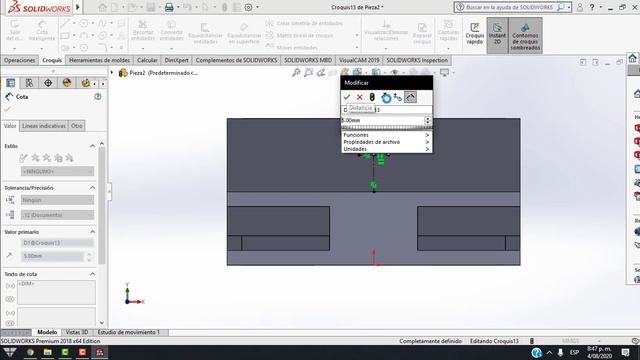Toggle Contornos de croquis sombreados
This screenshot has height=360, width=640.
point(525,35)
